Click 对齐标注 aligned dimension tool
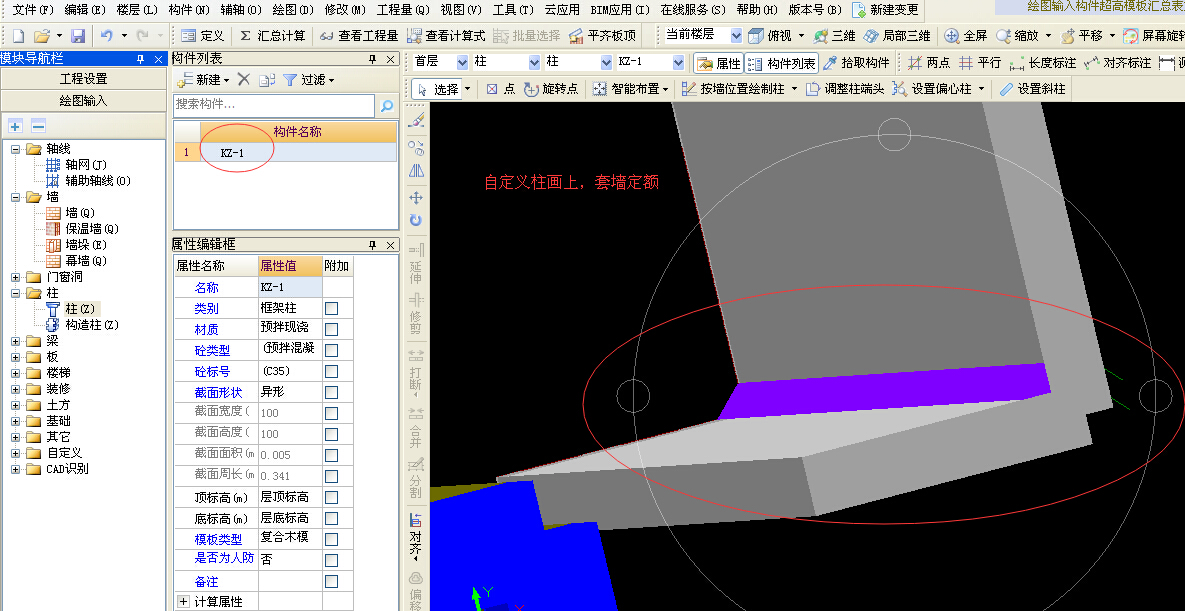 [1117, 63]
